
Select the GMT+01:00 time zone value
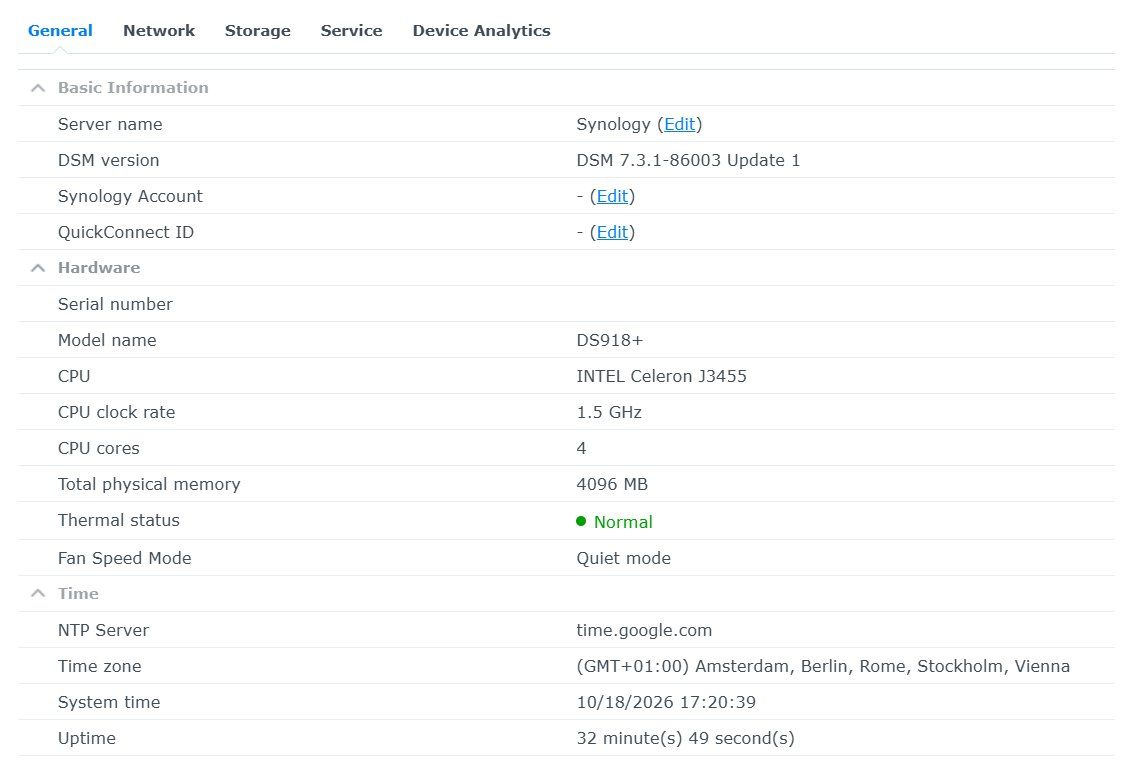(x=823, y=666)
